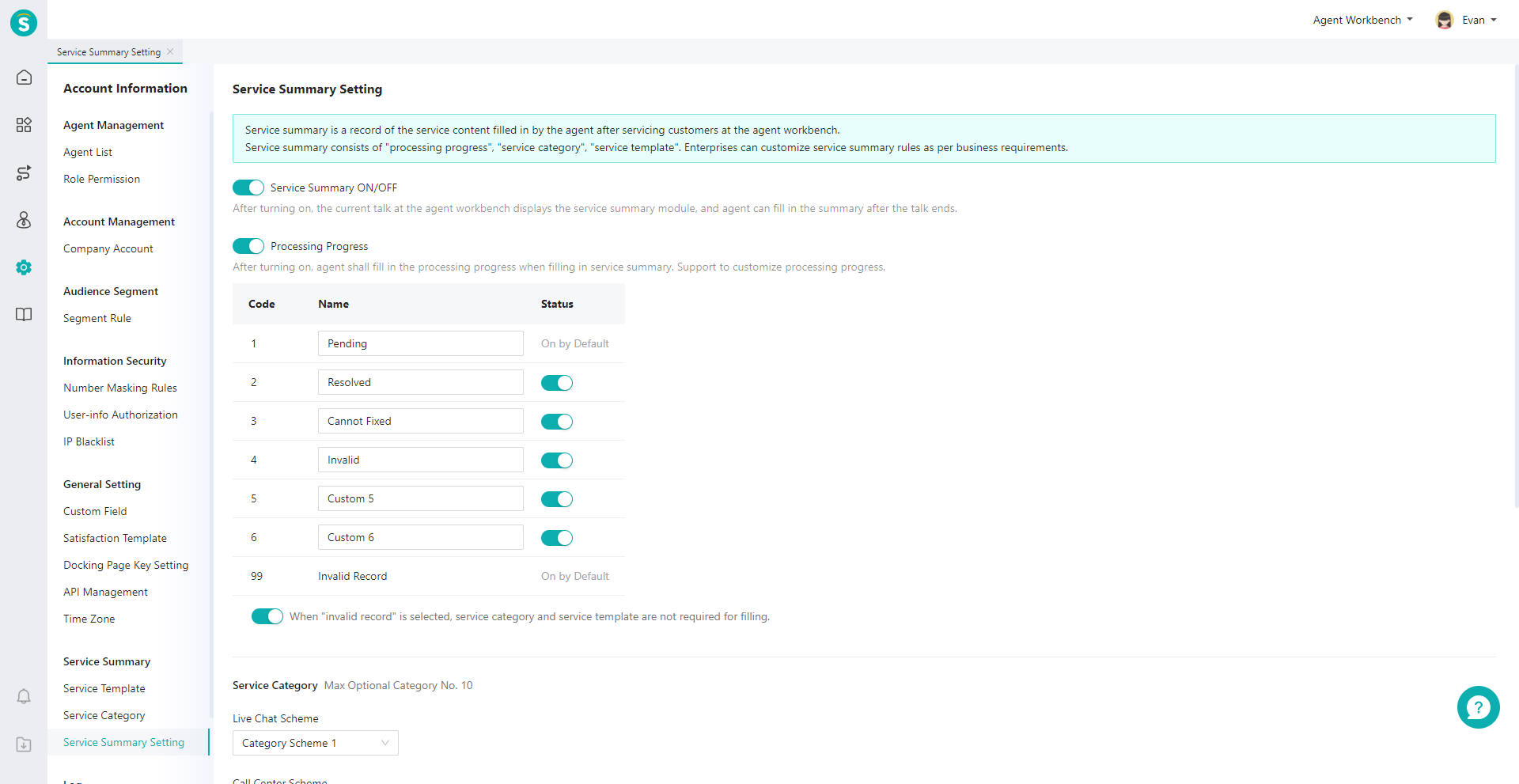Open Company Account menu item

coord(108,248)
